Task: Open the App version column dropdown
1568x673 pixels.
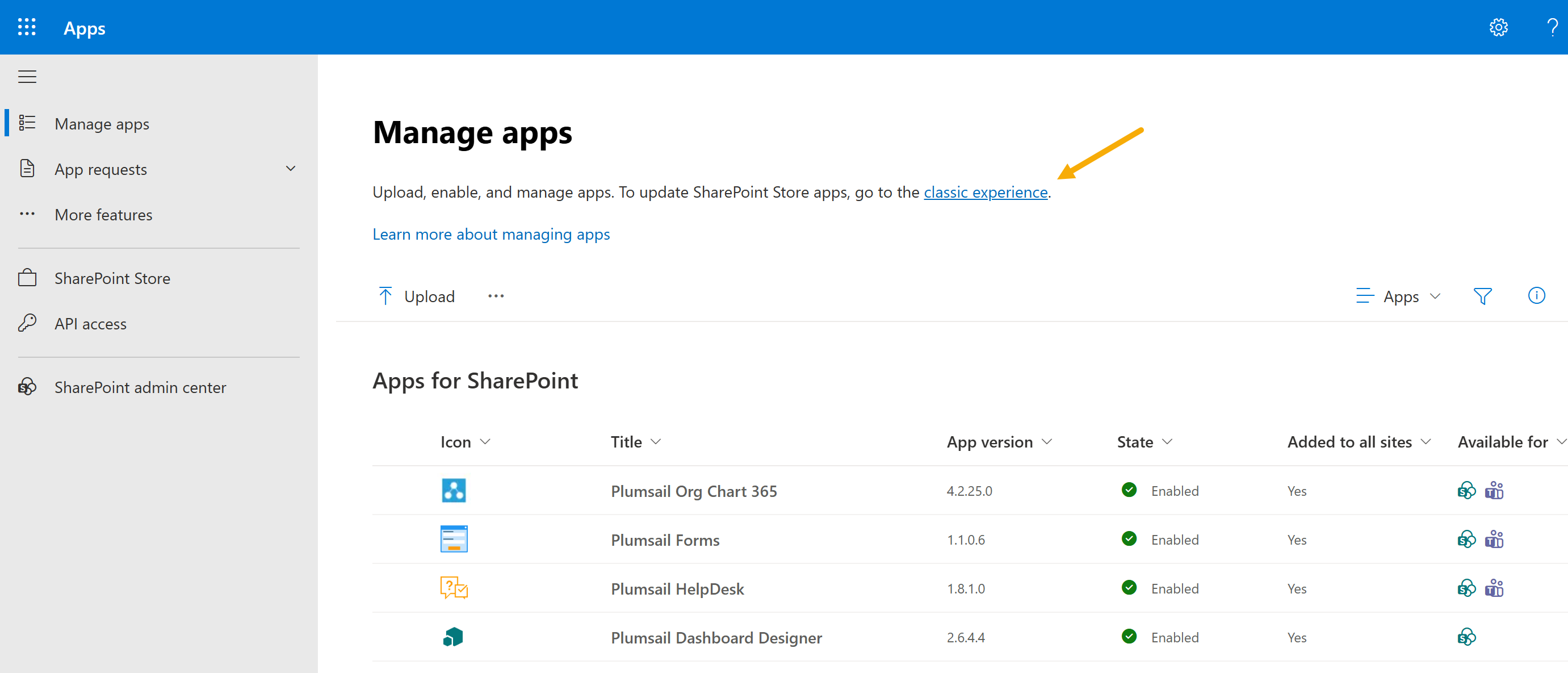Action: (x=1047, y=441)
